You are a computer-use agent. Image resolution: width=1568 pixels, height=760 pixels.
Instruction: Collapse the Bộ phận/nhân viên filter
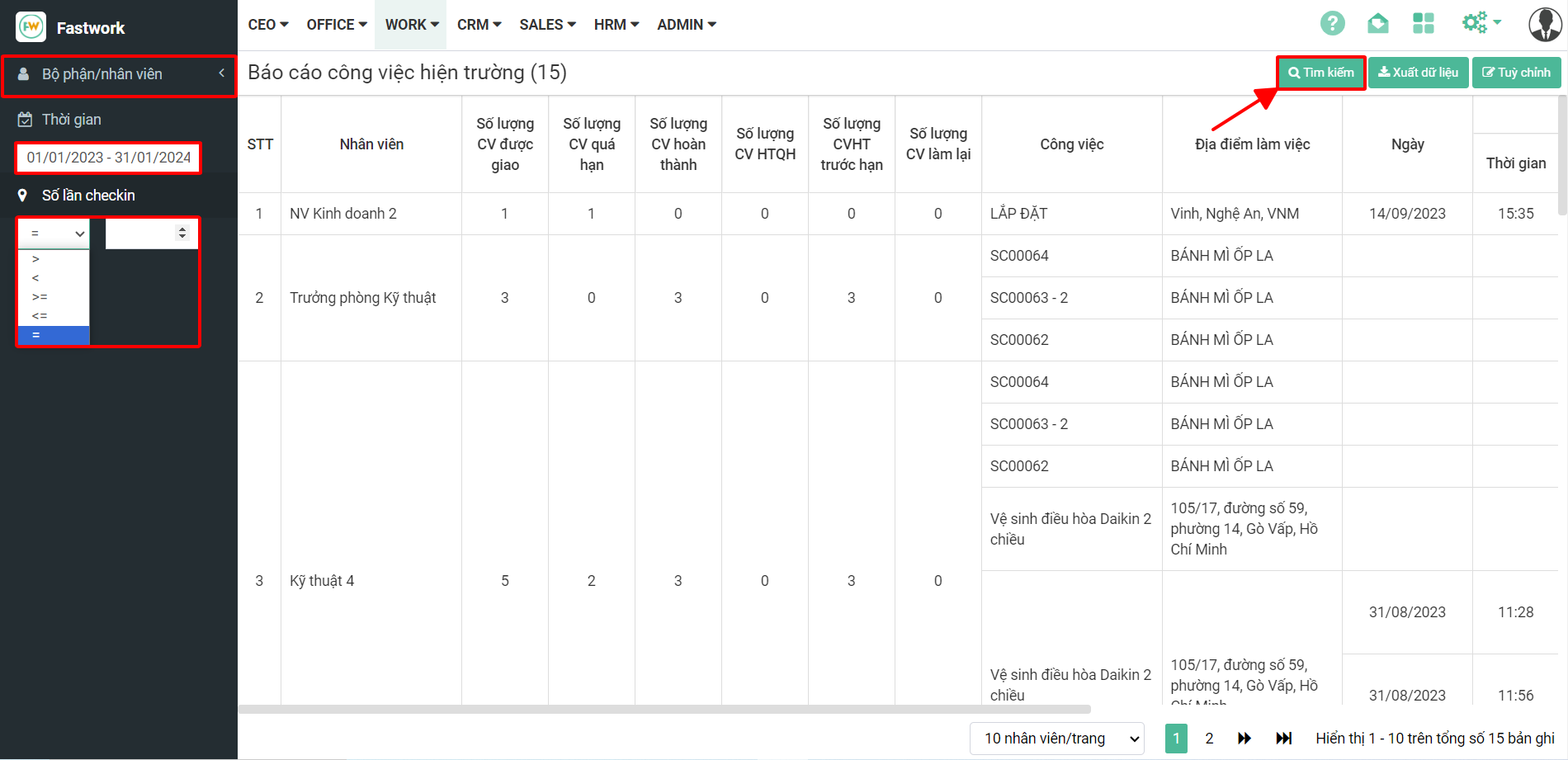[x=221, y=73]
